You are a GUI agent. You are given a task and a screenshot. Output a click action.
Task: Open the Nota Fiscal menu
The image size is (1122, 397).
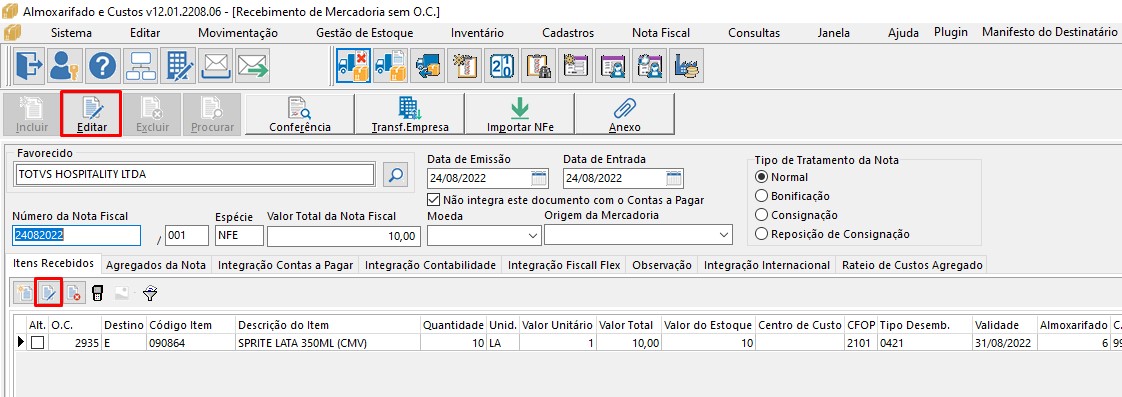[661, 32]
